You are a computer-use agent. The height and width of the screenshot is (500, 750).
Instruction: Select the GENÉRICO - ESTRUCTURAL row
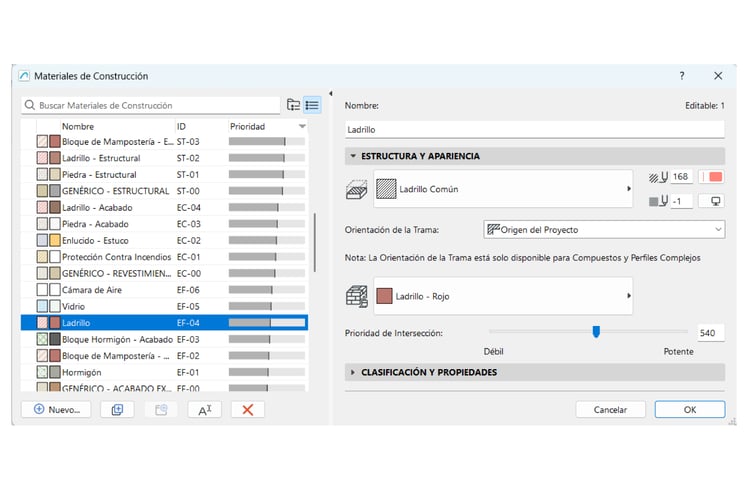click(164, 191)
